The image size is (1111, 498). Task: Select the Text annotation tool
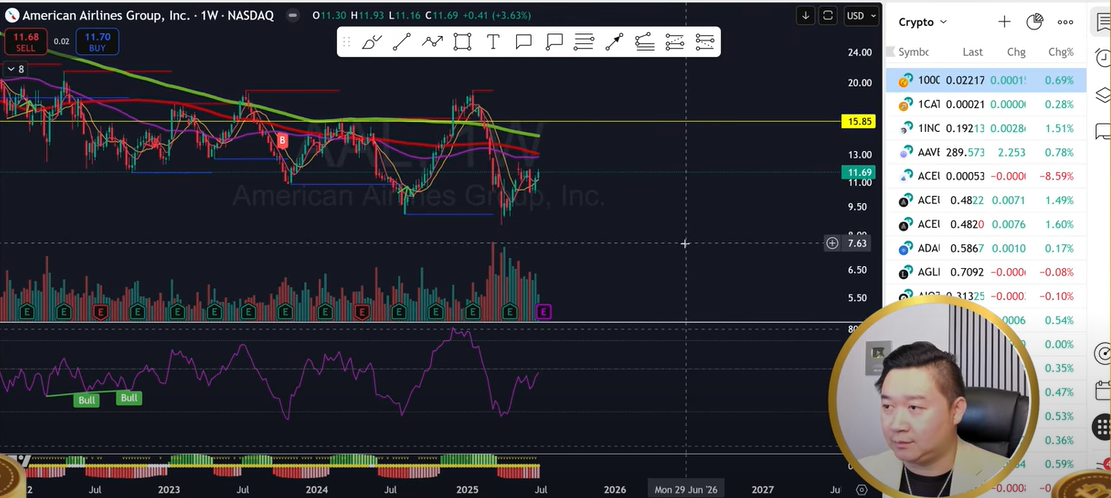point(493,42)
